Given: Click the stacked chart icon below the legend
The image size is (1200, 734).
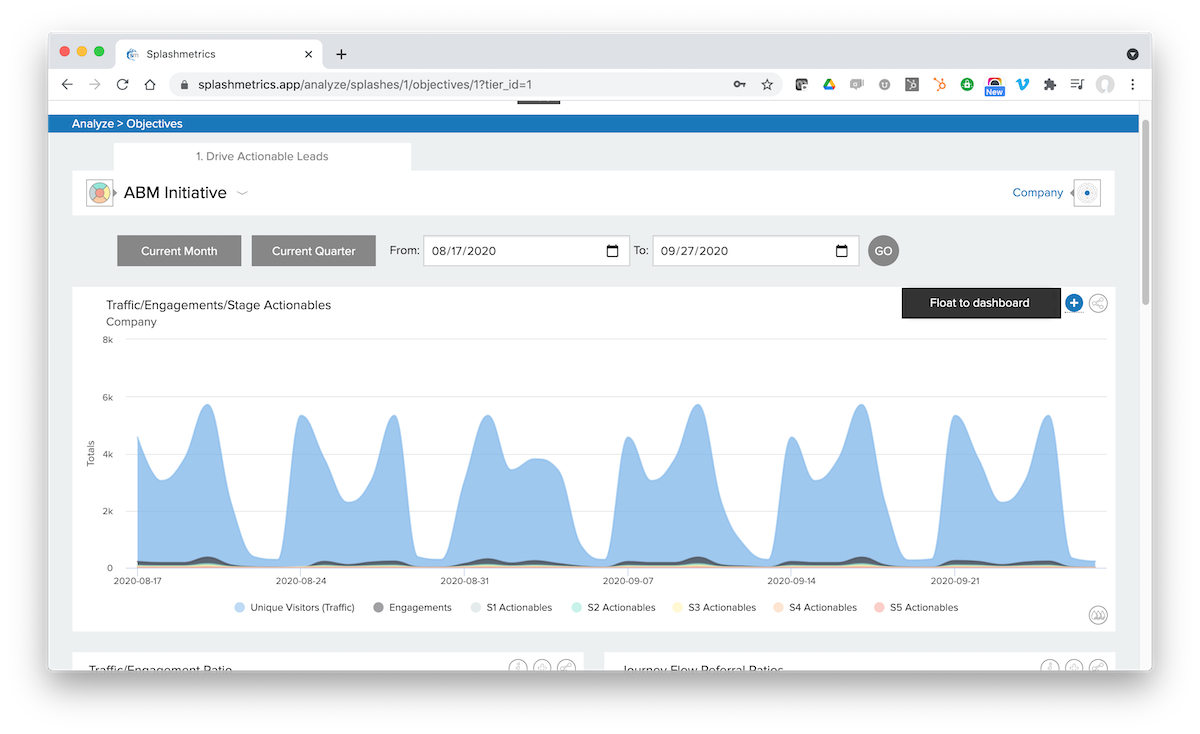Looking at the screenshot, I should 1098,615.
